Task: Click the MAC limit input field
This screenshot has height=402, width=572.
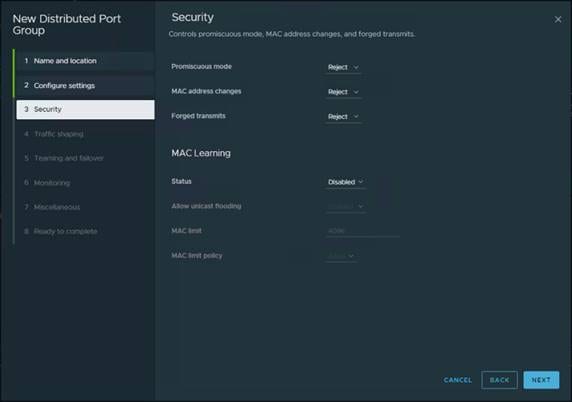Action: 362,231
